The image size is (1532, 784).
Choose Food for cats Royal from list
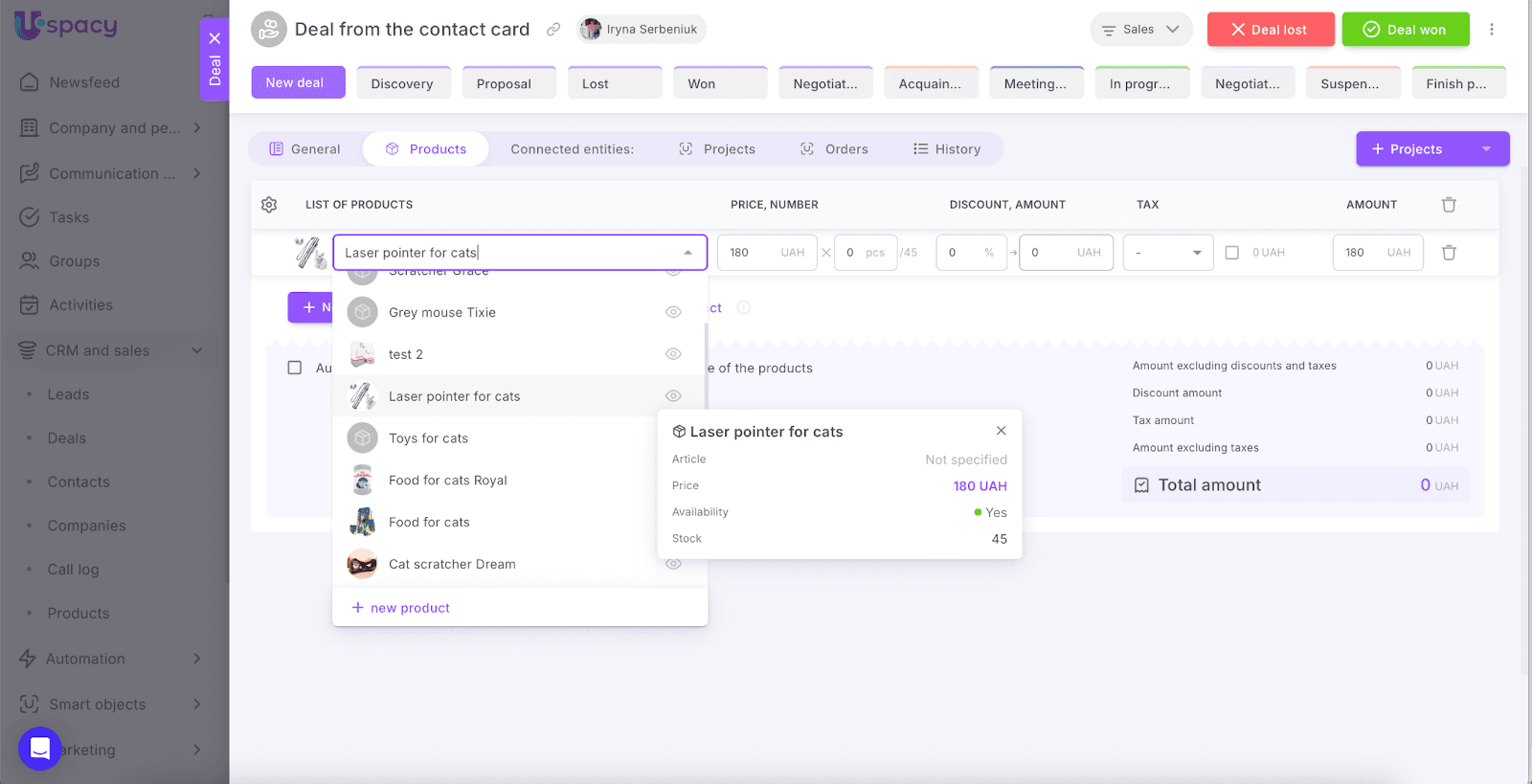tap(447, 481)
